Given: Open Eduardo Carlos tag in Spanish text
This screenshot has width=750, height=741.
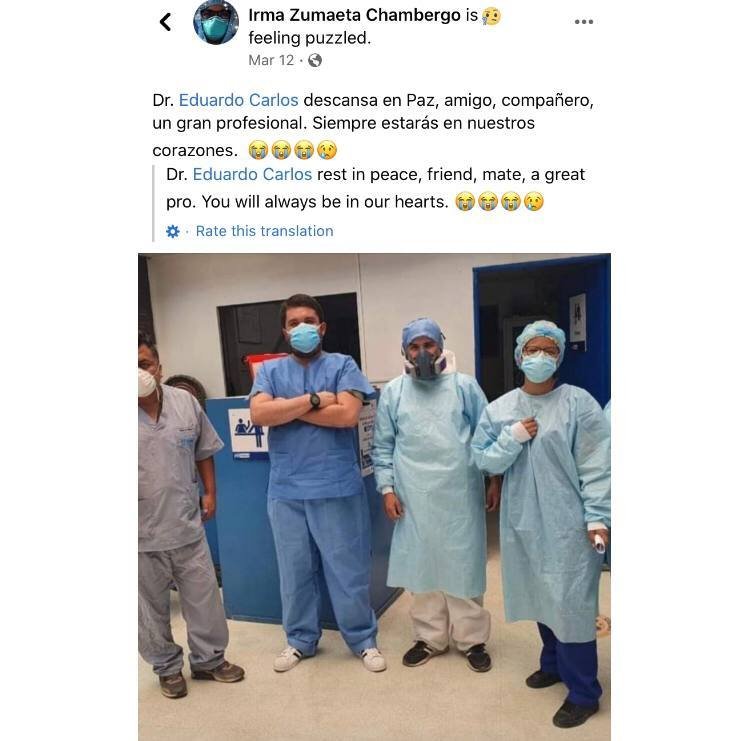Looking at the screenshot, I should coord(238,100).
